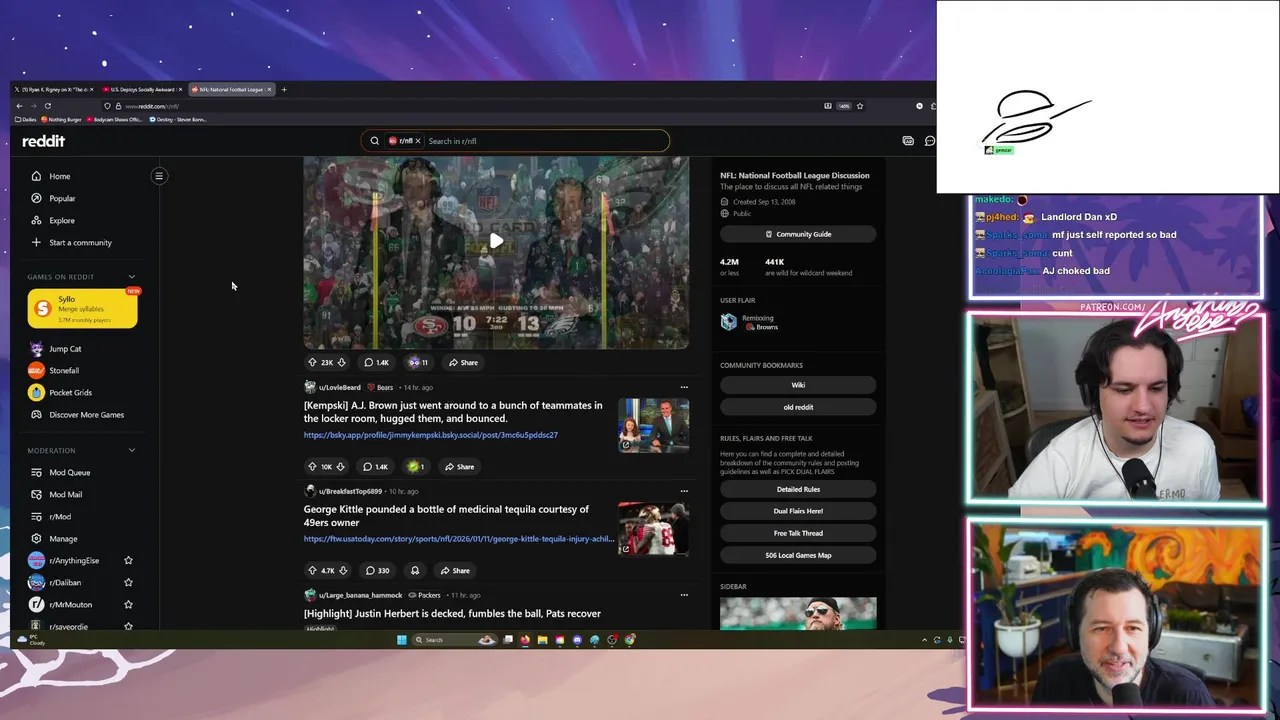Open Detailed Rules

coord(798,489)
